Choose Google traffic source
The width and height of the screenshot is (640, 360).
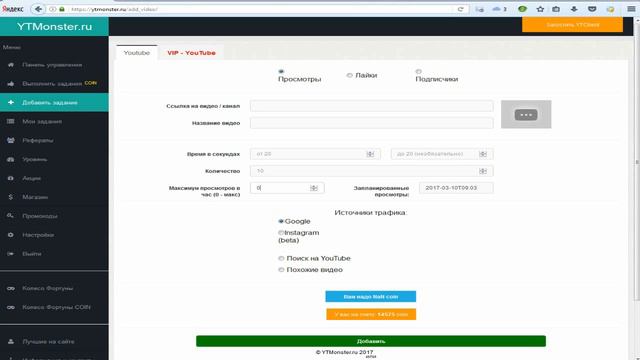(x=281, y=221)
